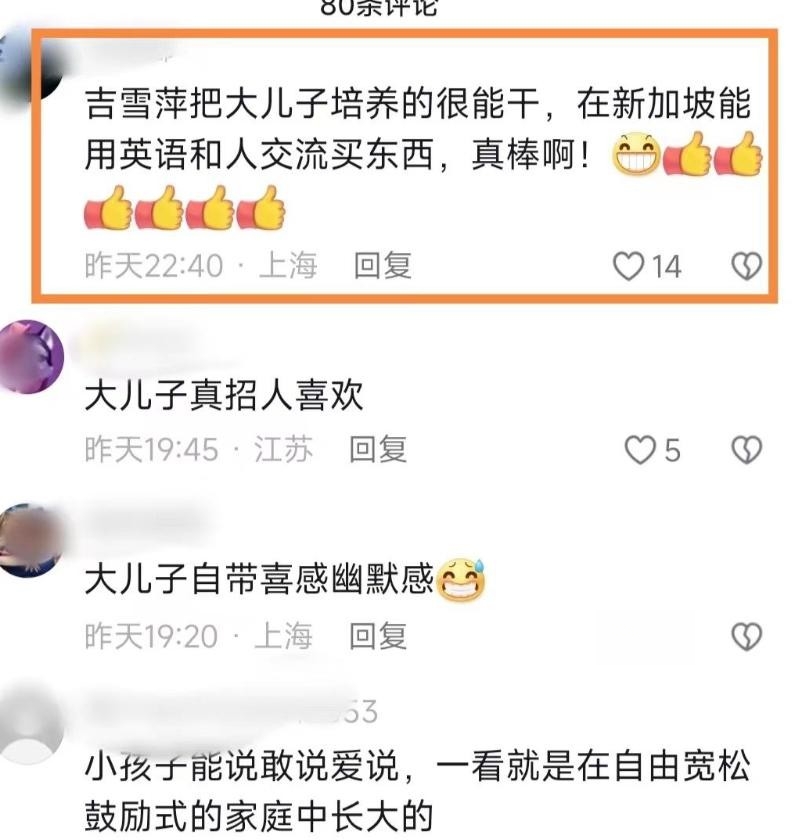The image size is (802, 840).
Task: Tap the comment text about 吉雪萍
Action: pyautogui.click(x=423, y=155)
